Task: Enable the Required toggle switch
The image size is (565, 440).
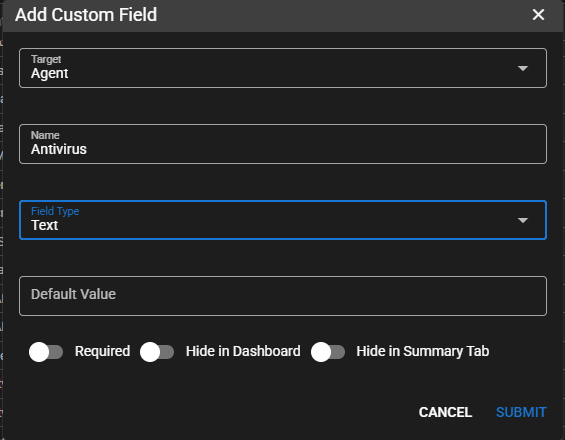Action: click(46, 352)
